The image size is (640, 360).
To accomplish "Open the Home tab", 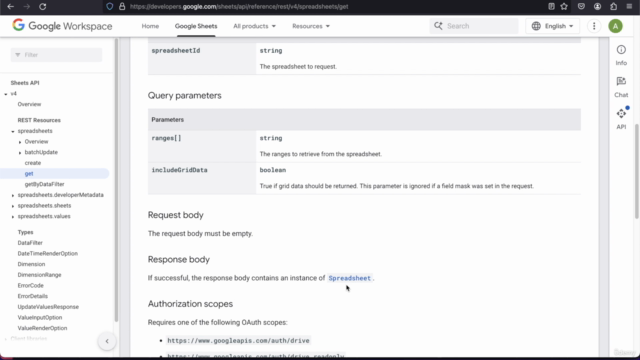I will click(x=150, y=26).
